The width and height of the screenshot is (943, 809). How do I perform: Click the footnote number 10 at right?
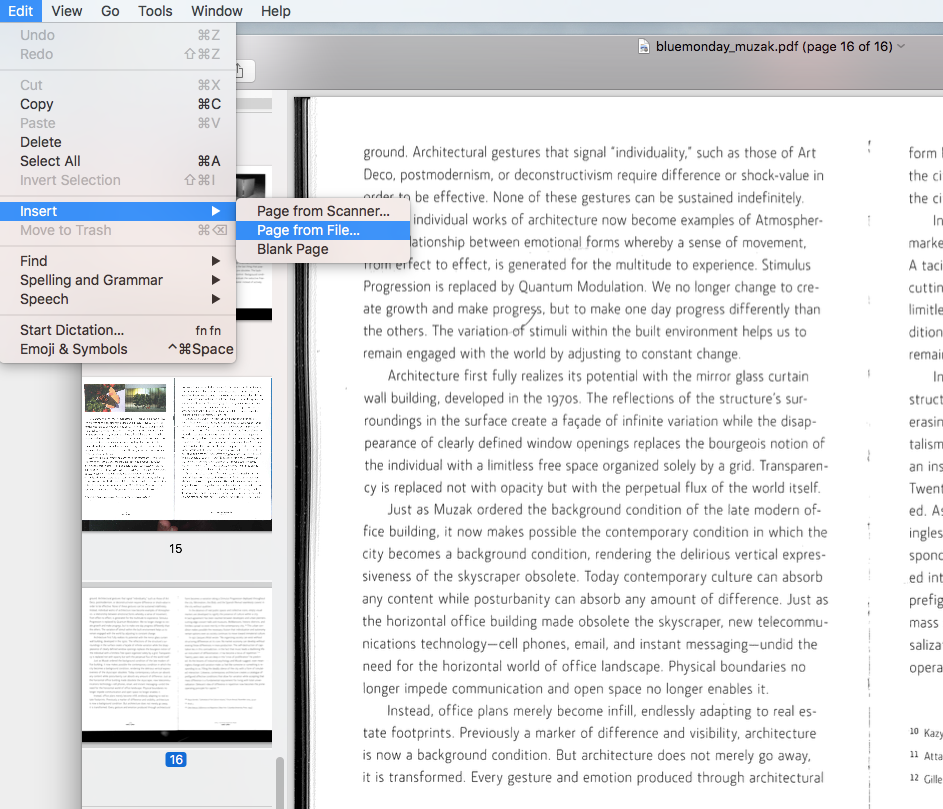click(x=914, y=731)
